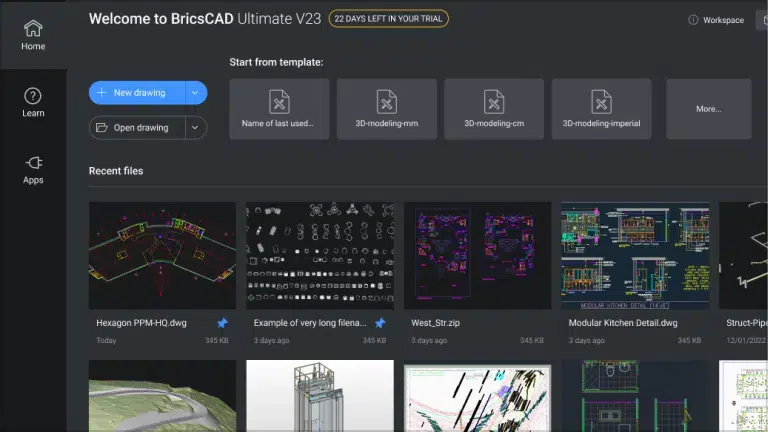
Task: Open the West_Str.zip thumbnail
Action: point(477,255)
